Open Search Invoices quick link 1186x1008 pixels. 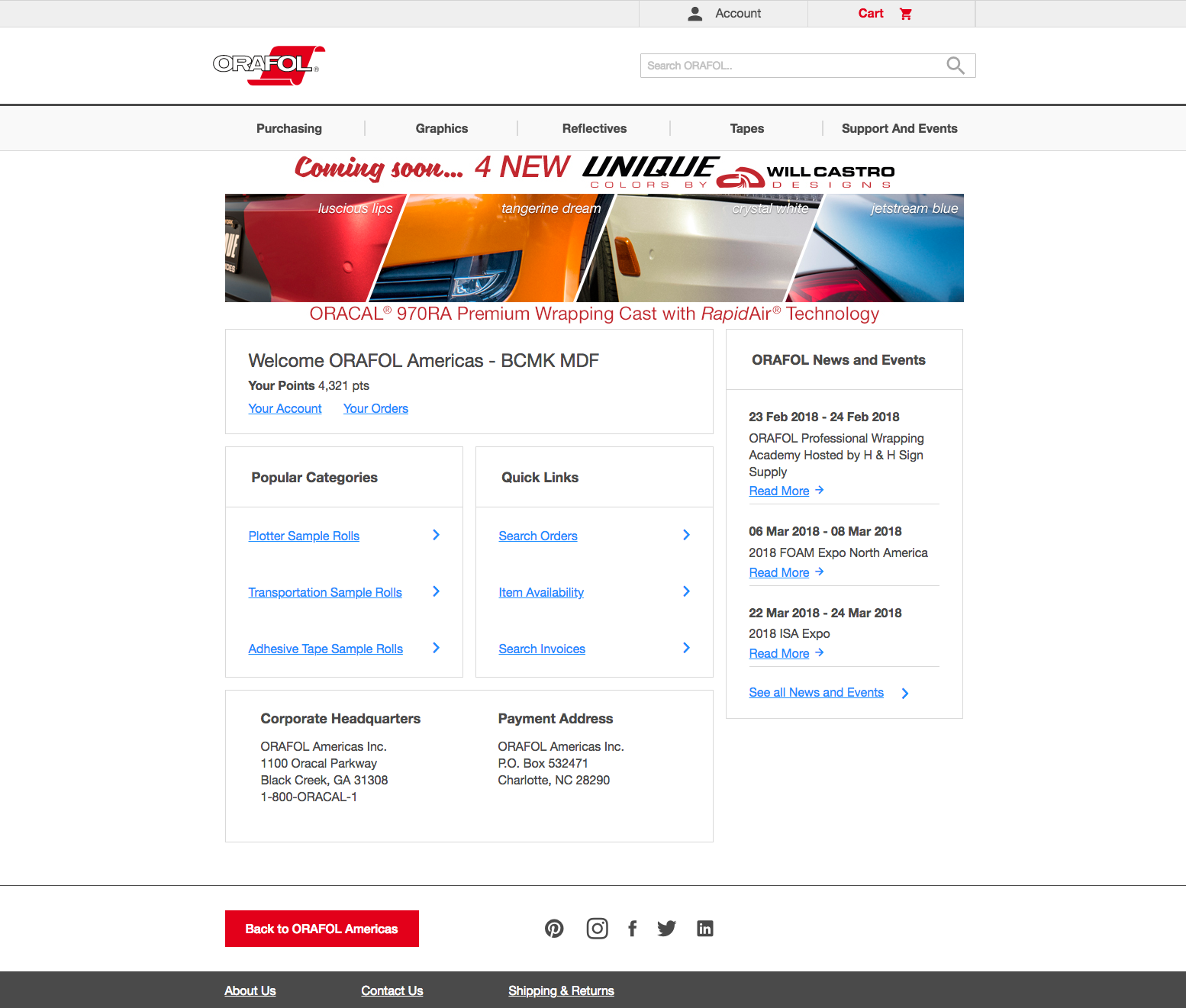click(x=542, y=649)
